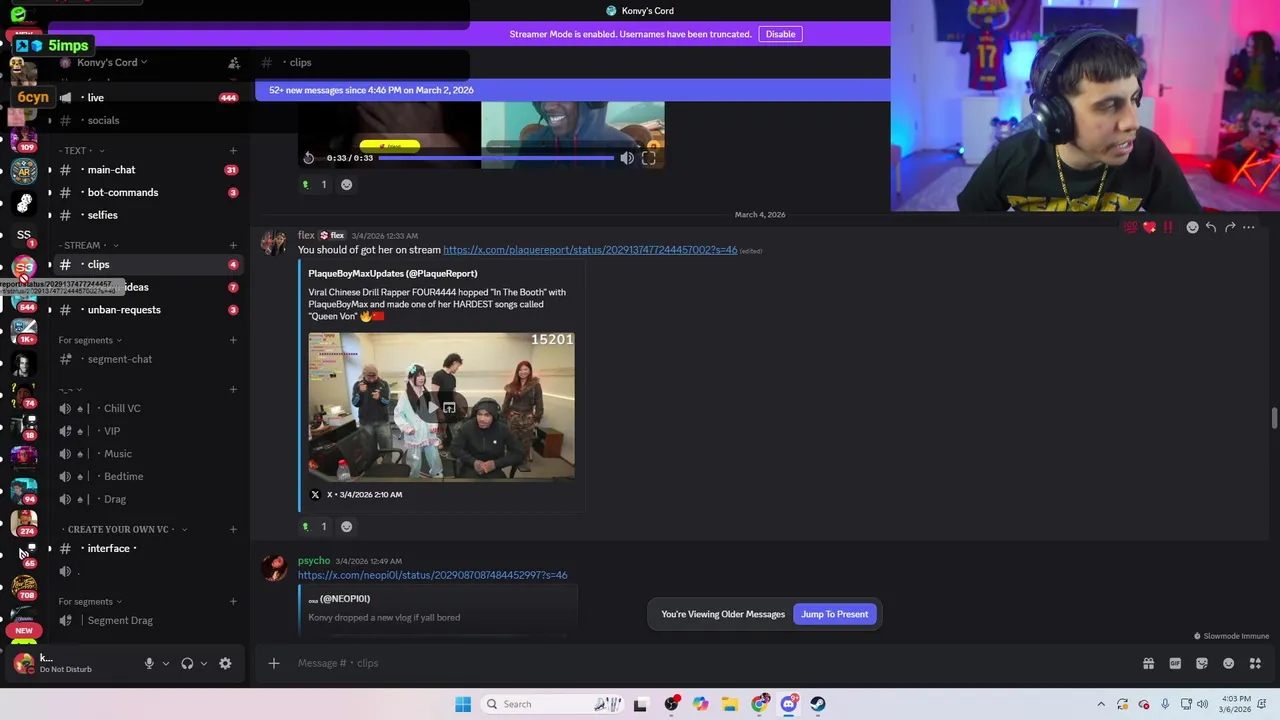The width and height of the screenshot is (1280, 720).
Task: Click the chat scrollbar thumb
Action: (1274, 418)
